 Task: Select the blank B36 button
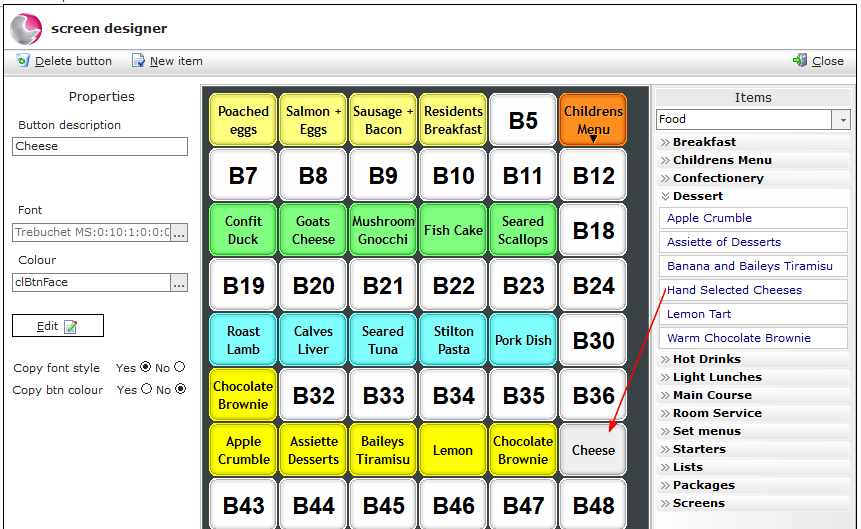593,395
